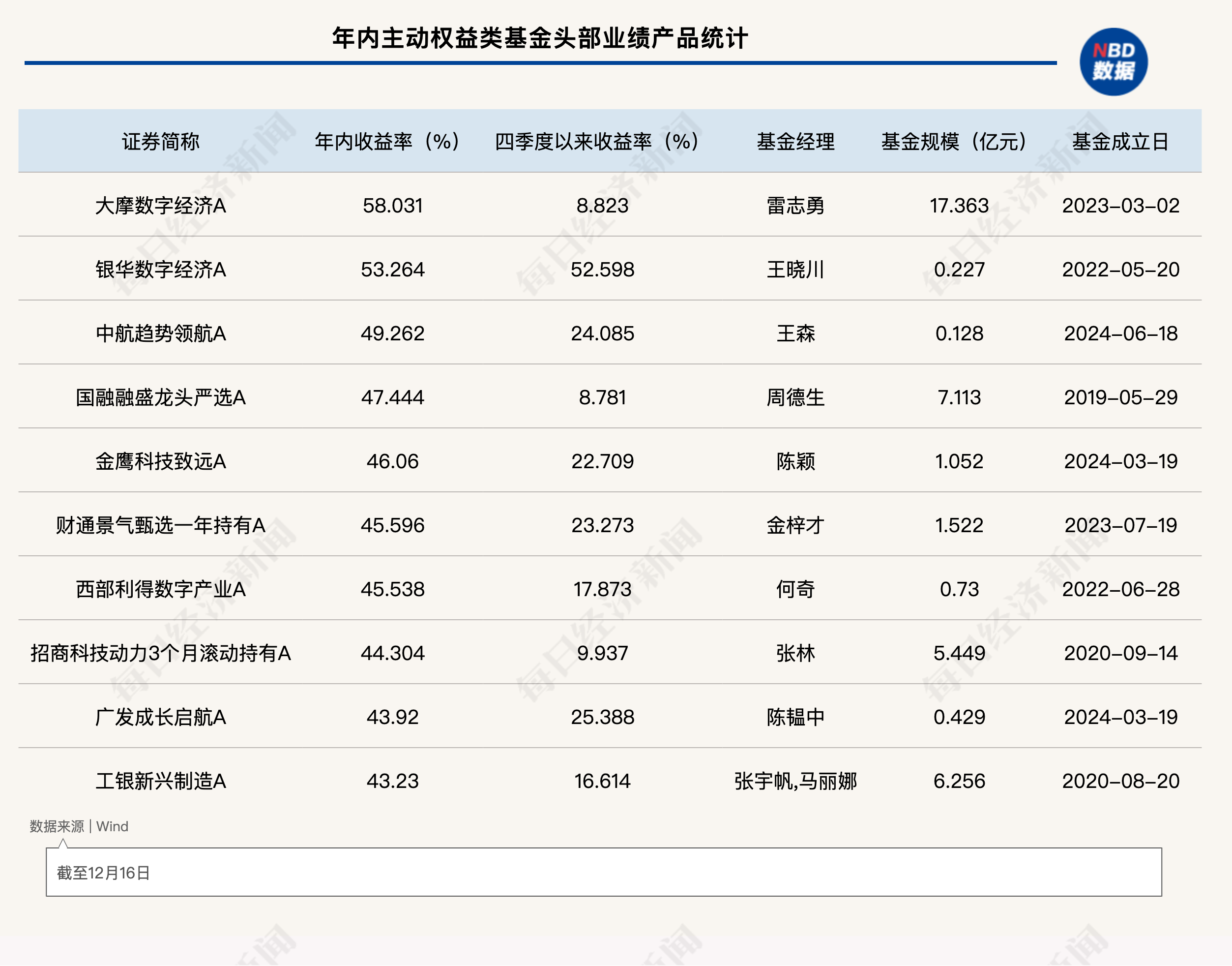Click the fund size value 6.256
The width and height of the screenshot is (1232, 966).
959,781
